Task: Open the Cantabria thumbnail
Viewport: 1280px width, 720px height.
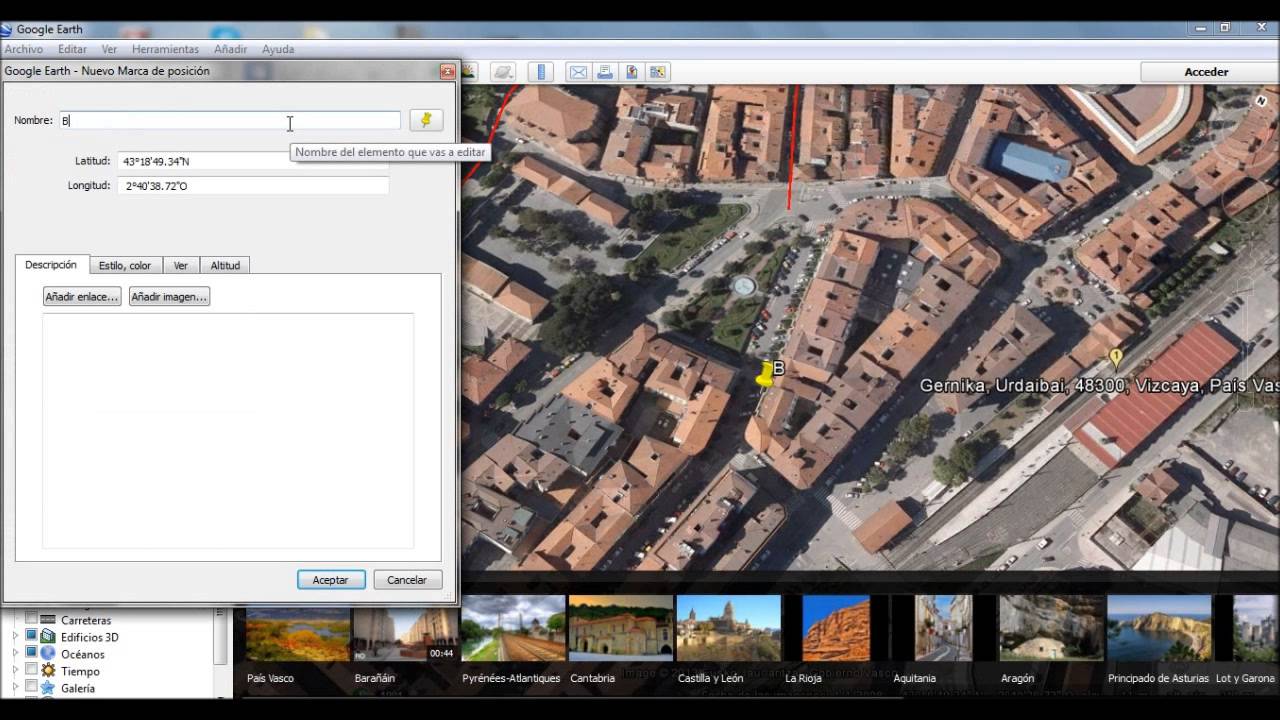Action: [x=620, y=629]
